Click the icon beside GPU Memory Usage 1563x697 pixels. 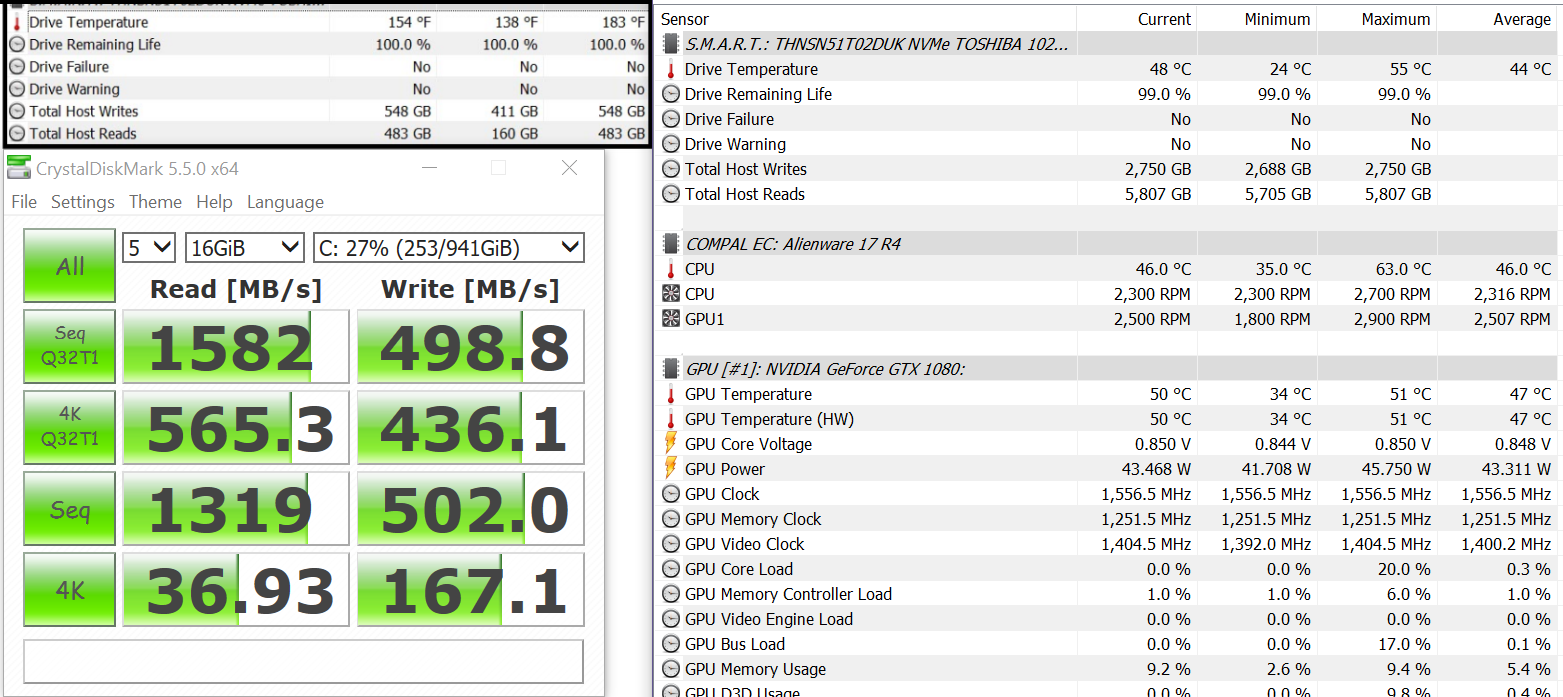click(x=671, y=669)
